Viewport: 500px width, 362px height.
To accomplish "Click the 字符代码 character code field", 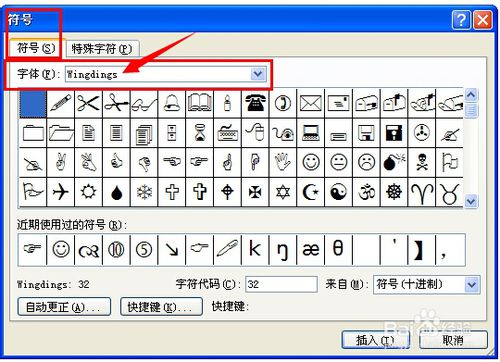I will tap(281, 284).
